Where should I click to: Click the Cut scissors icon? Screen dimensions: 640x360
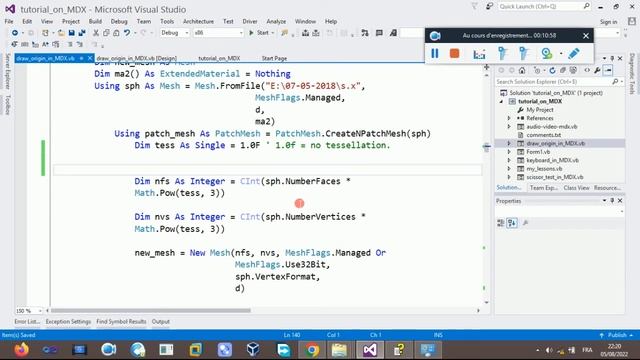coord(96,33)
